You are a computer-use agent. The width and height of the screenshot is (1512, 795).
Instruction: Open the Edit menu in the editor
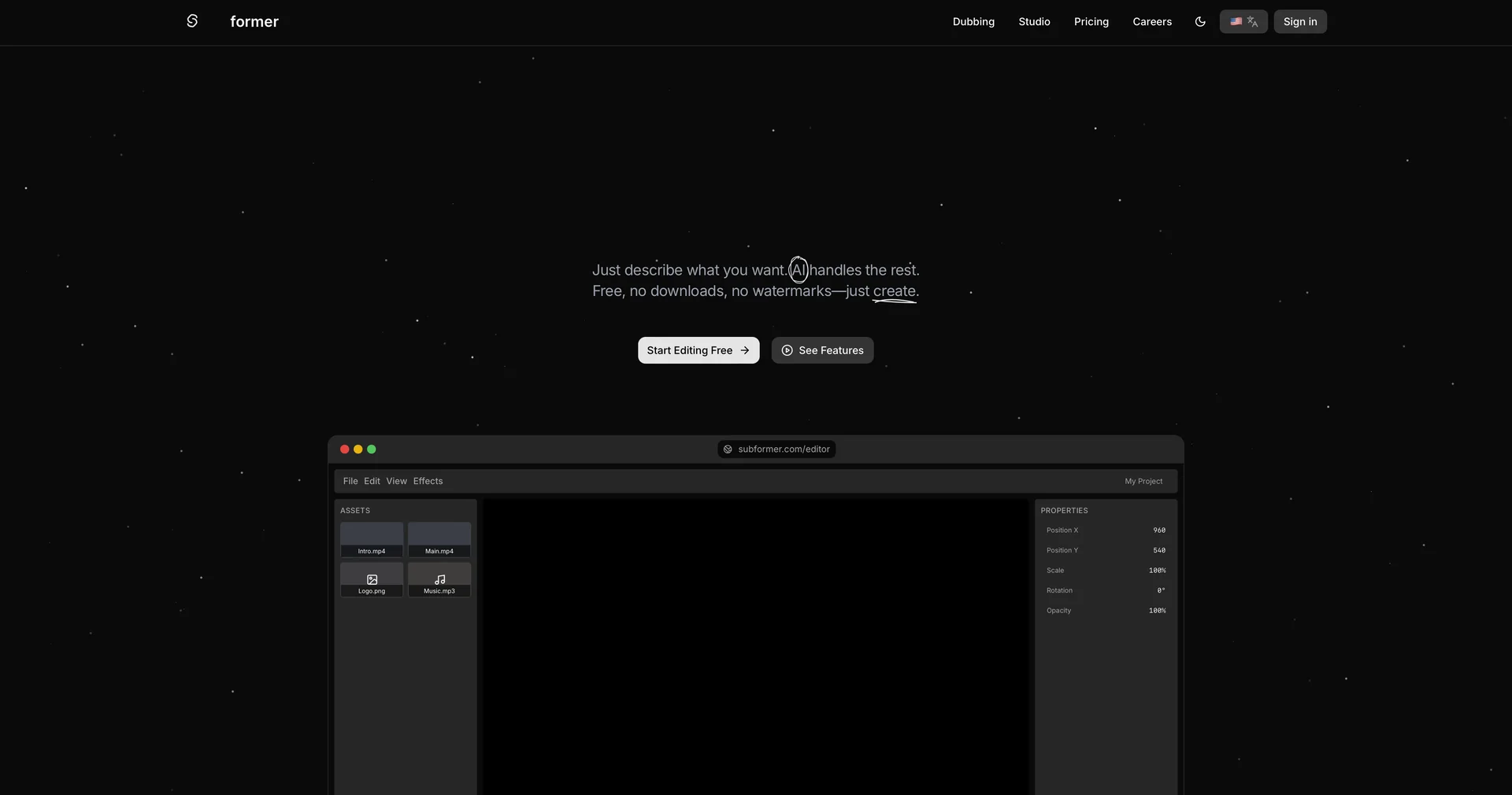tap(372, 481)
